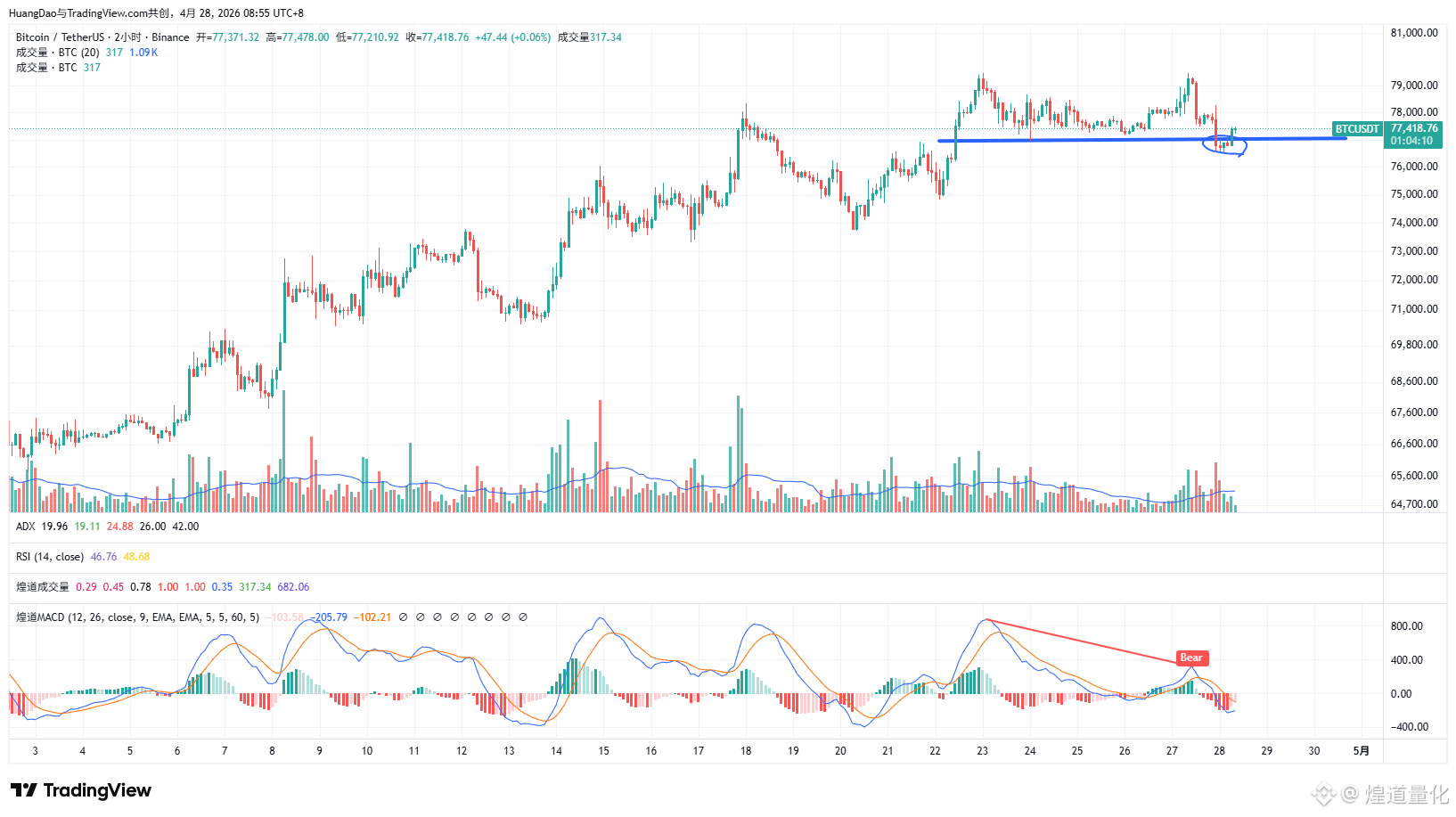1456x817 pixels.
Task: Click date 13 on the time axis
Action: [509, 751]
